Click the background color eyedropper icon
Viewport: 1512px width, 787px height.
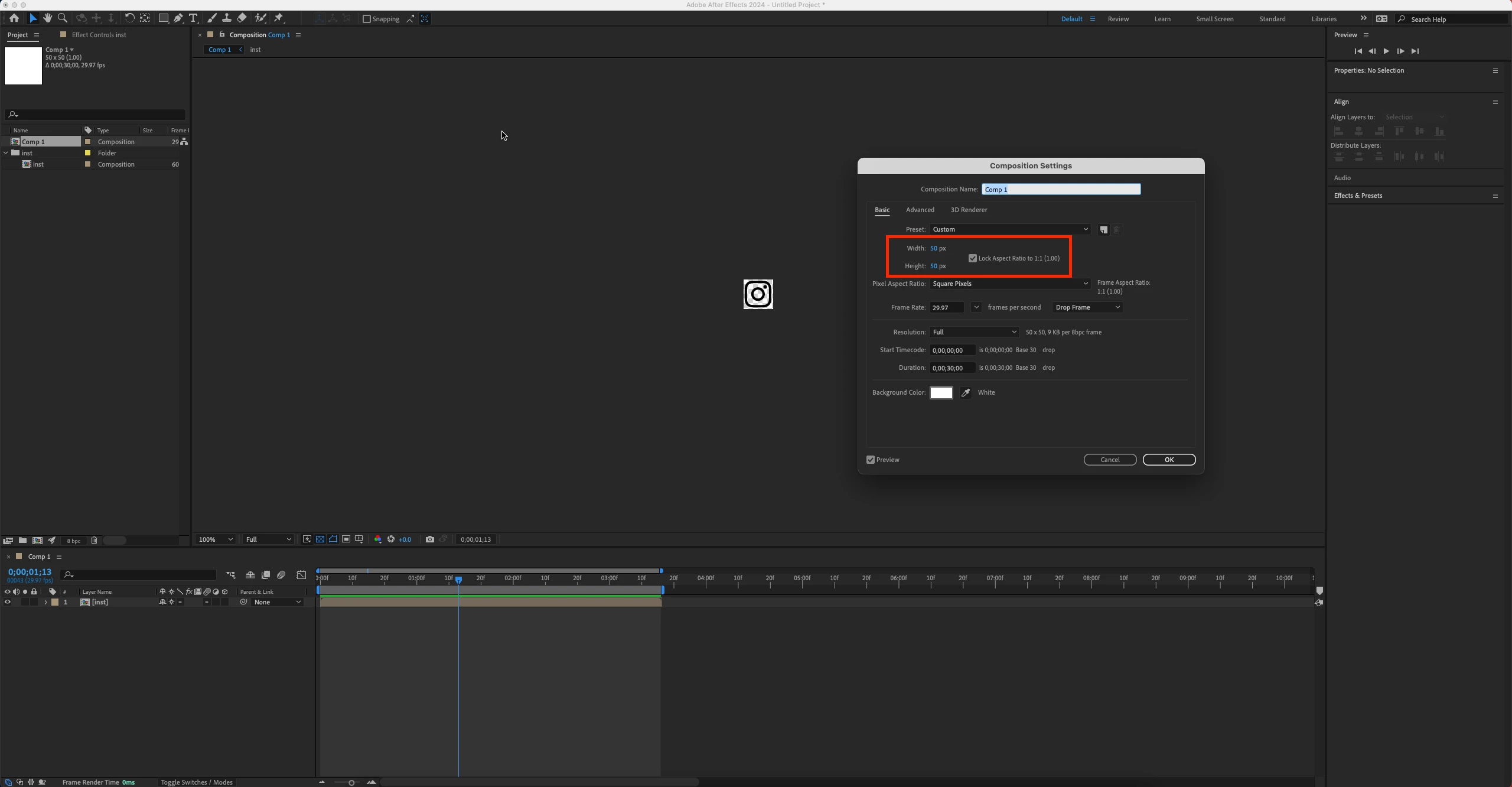click(x=966, y=393)
